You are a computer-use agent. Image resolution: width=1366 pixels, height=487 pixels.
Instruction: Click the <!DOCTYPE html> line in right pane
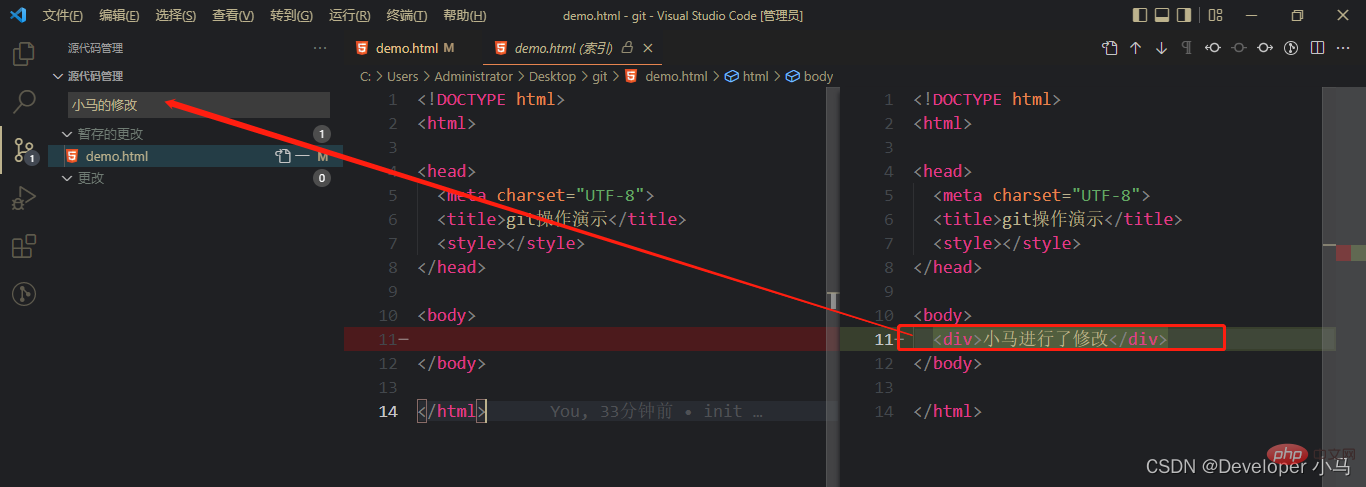(x=986, y=99)
